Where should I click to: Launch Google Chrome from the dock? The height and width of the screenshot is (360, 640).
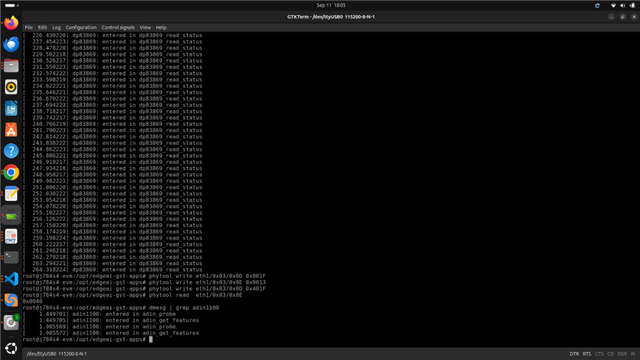[11, 173]
